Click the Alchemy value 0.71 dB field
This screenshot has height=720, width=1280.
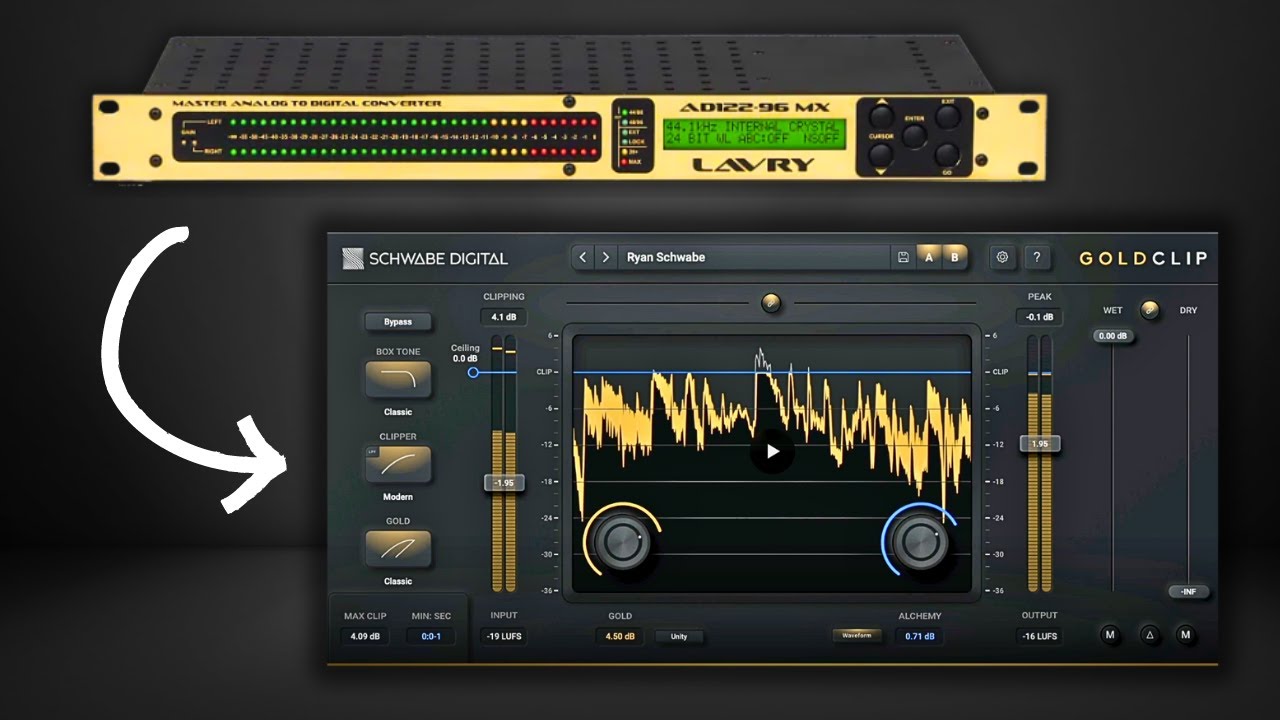(x=921, y=636)
